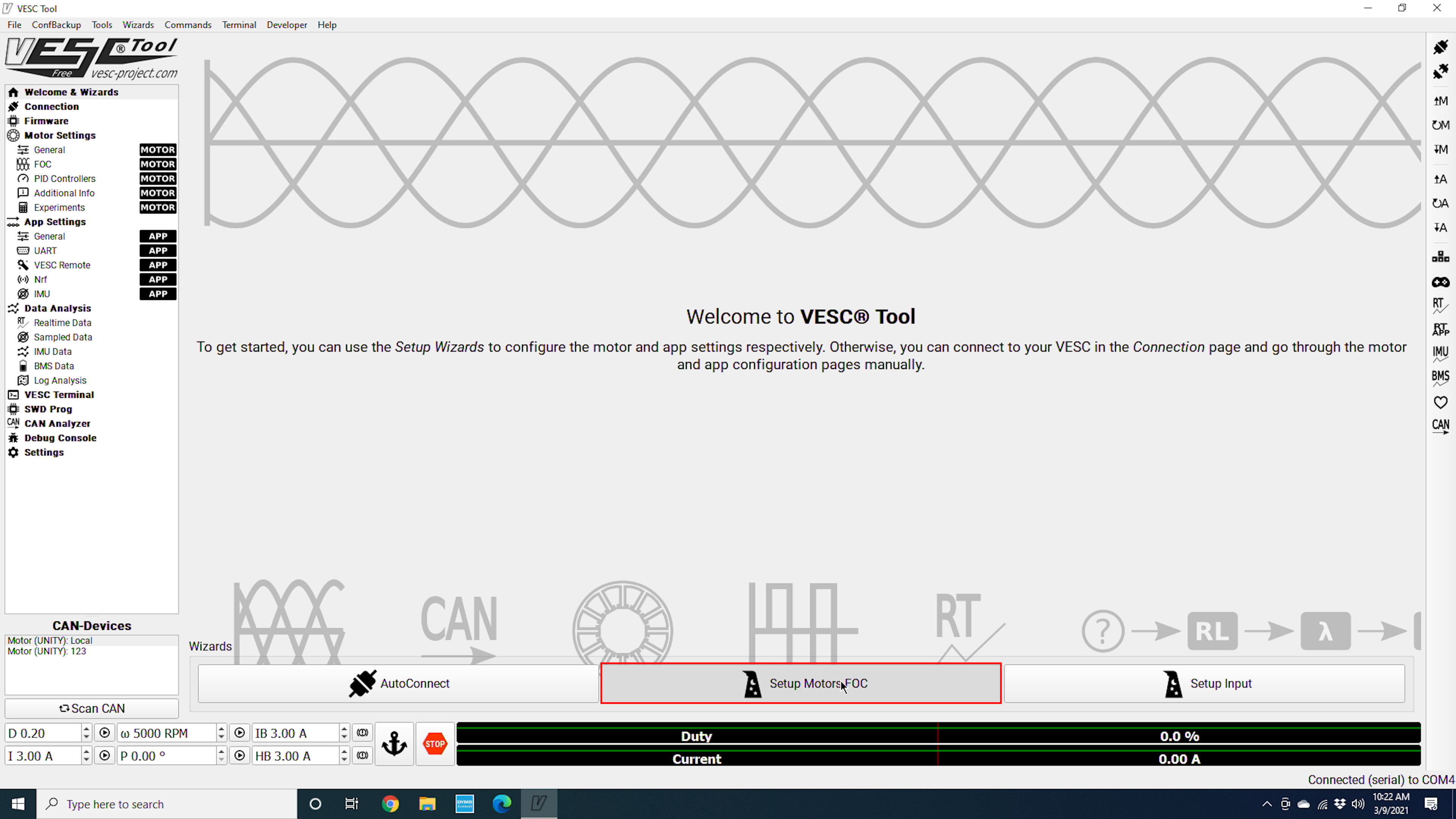1456x819 pixels.
Task: Click the Disconnect icon in right toolbar
Action: [1440, 71]
